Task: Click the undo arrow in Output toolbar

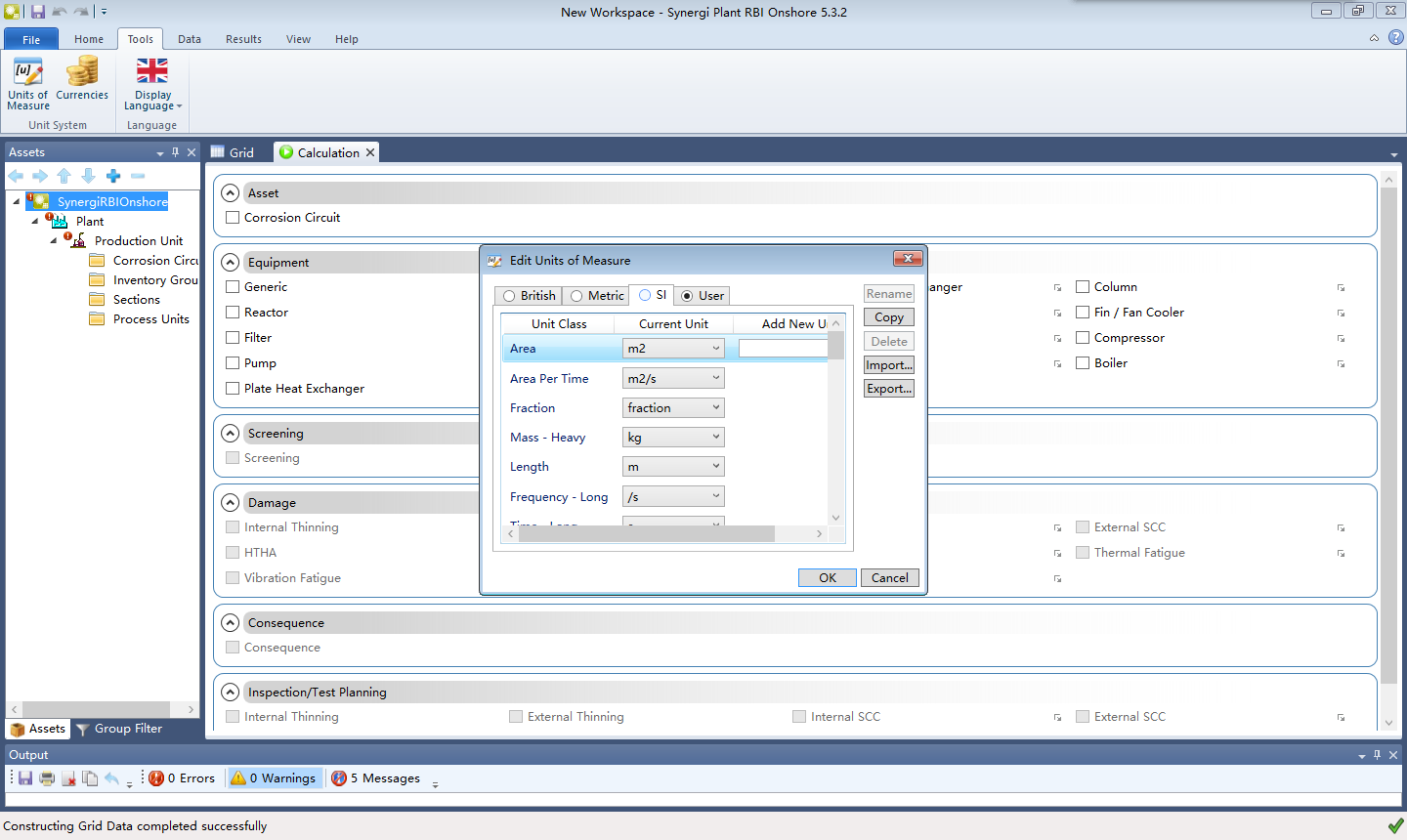Action: (111, 778)
